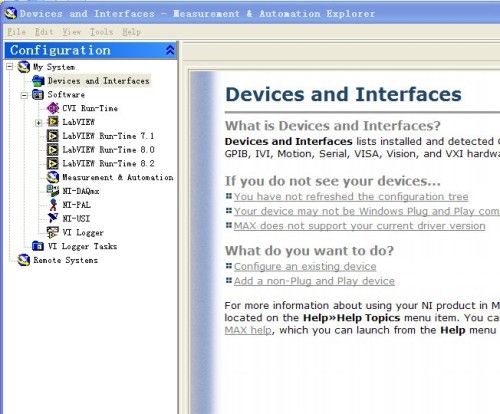Click the NI-PAL icon

[53, 205]
